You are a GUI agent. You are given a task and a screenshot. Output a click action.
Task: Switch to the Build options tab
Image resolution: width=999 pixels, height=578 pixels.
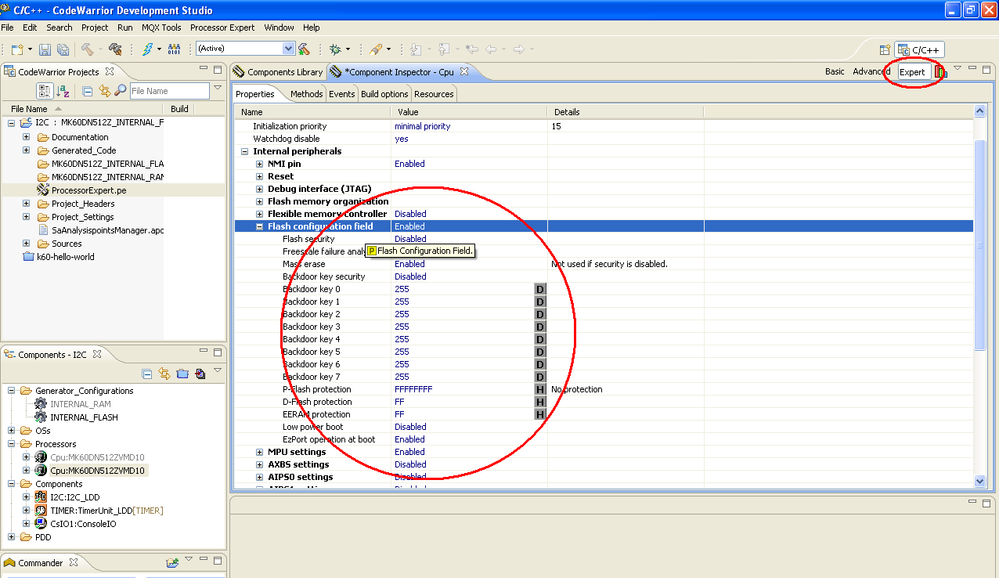[384, 94]
